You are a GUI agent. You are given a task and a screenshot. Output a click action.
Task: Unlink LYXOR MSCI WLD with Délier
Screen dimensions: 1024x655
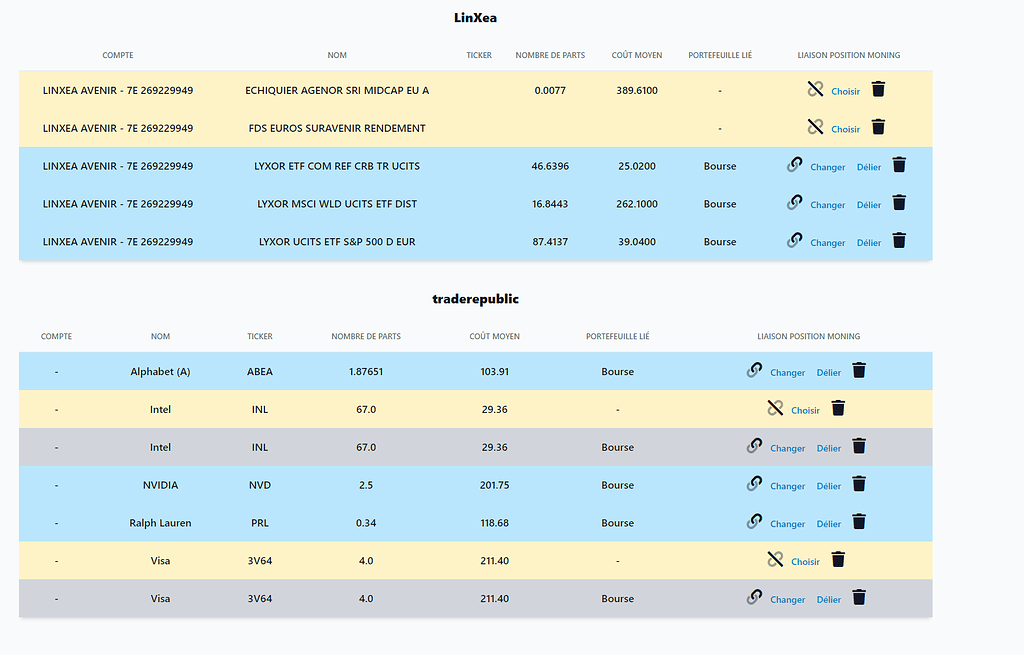click(869, 205)
